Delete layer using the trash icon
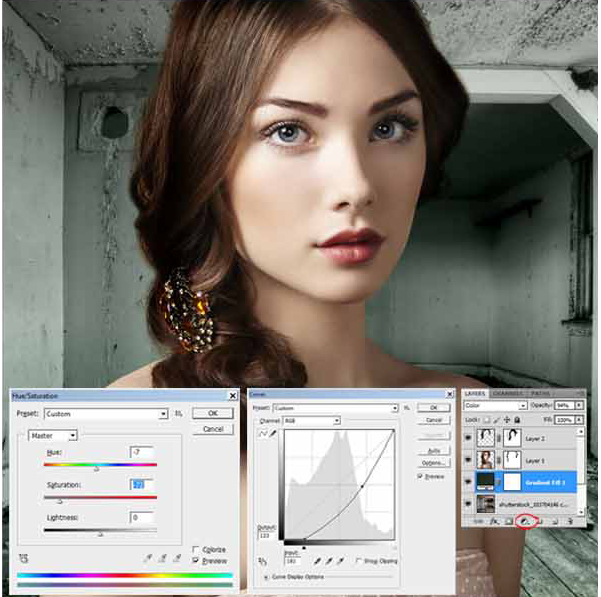The width and height of the screenshot is (601, 597). (x=570, y=522)
